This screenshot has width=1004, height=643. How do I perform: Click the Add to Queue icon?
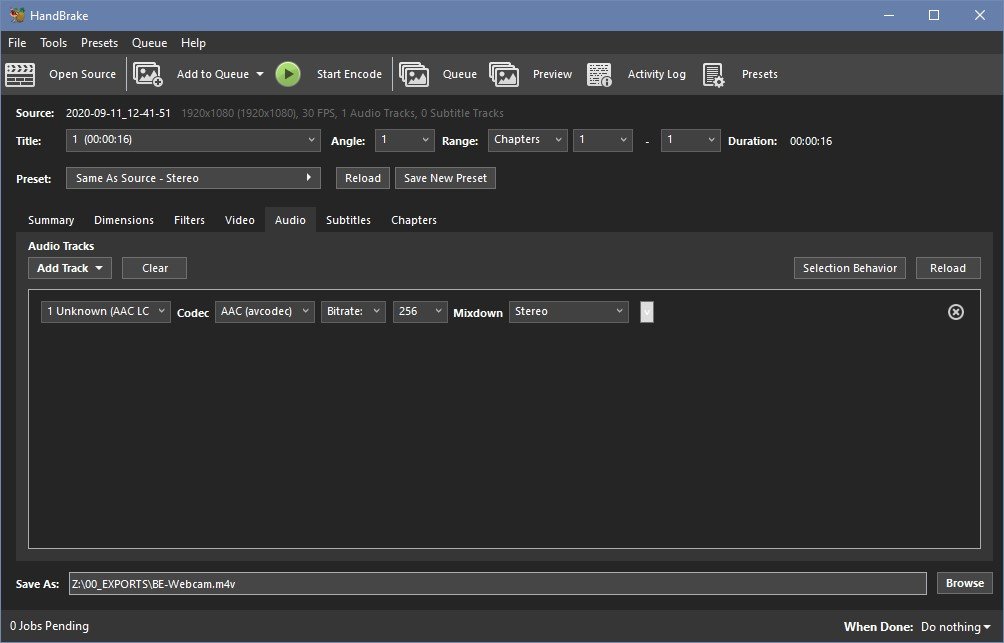tap(148, 74)
